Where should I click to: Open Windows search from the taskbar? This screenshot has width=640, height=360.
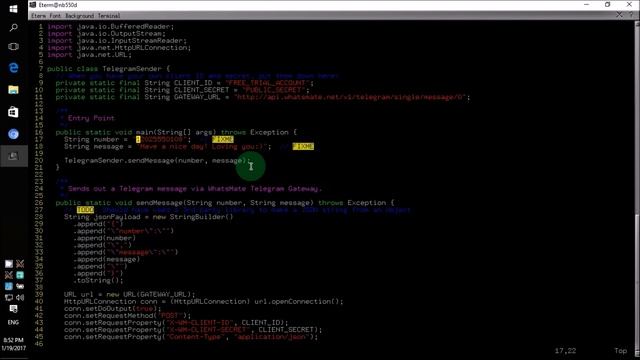(x=13, y=27)
